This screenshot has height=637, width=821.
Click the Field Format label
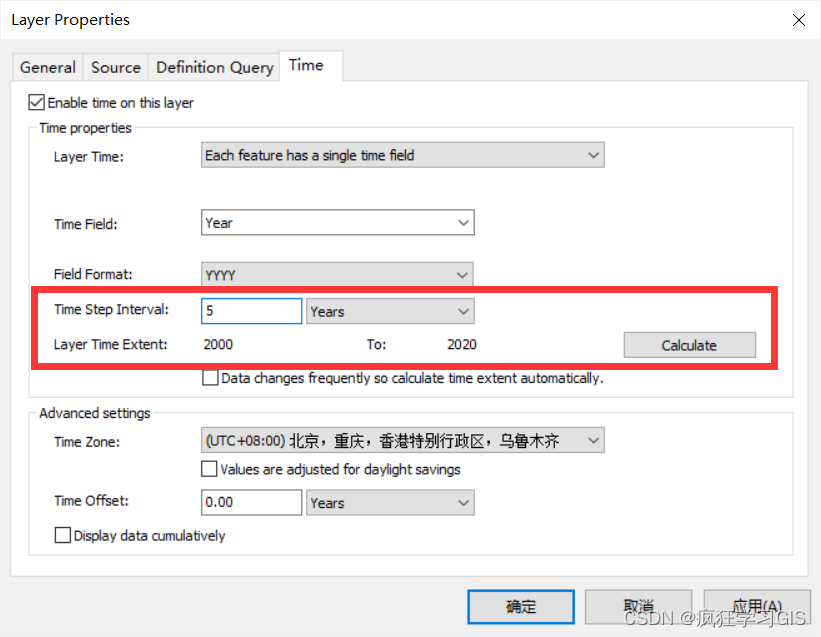click(93, 274)
